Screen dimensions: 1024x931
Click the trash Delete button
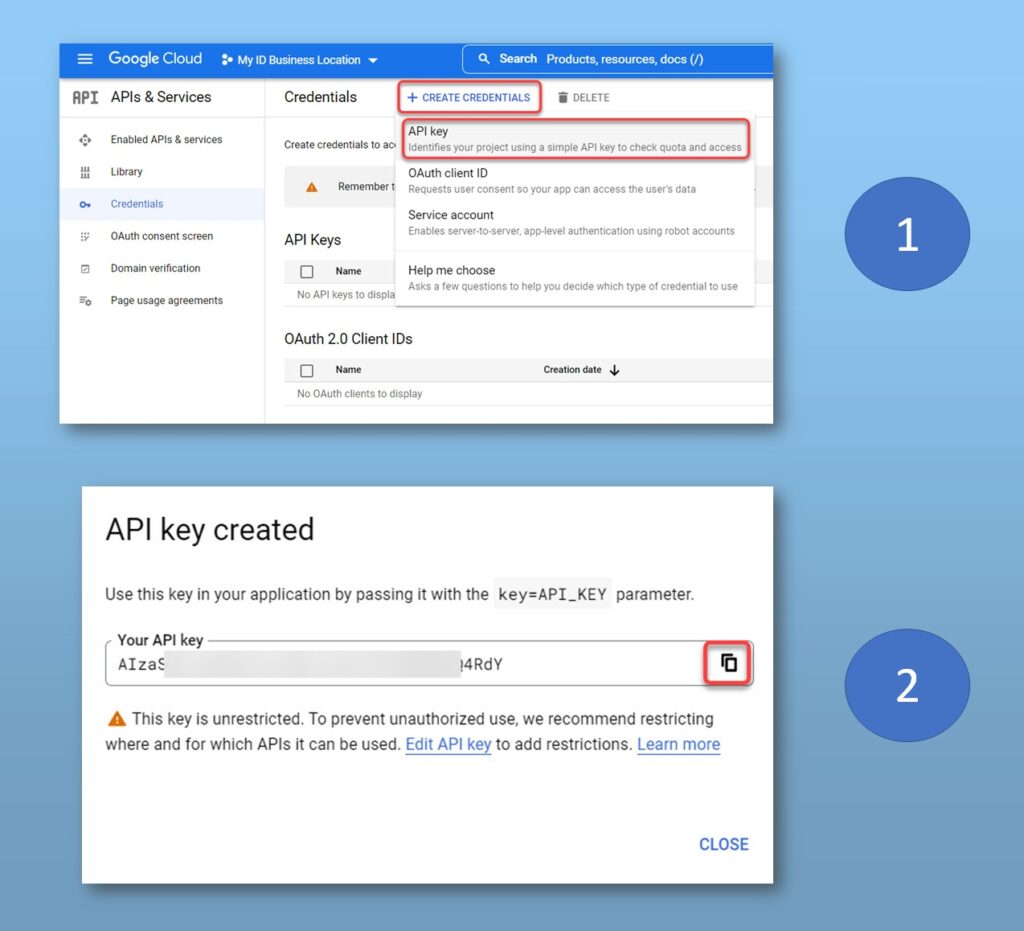(583, 98)
